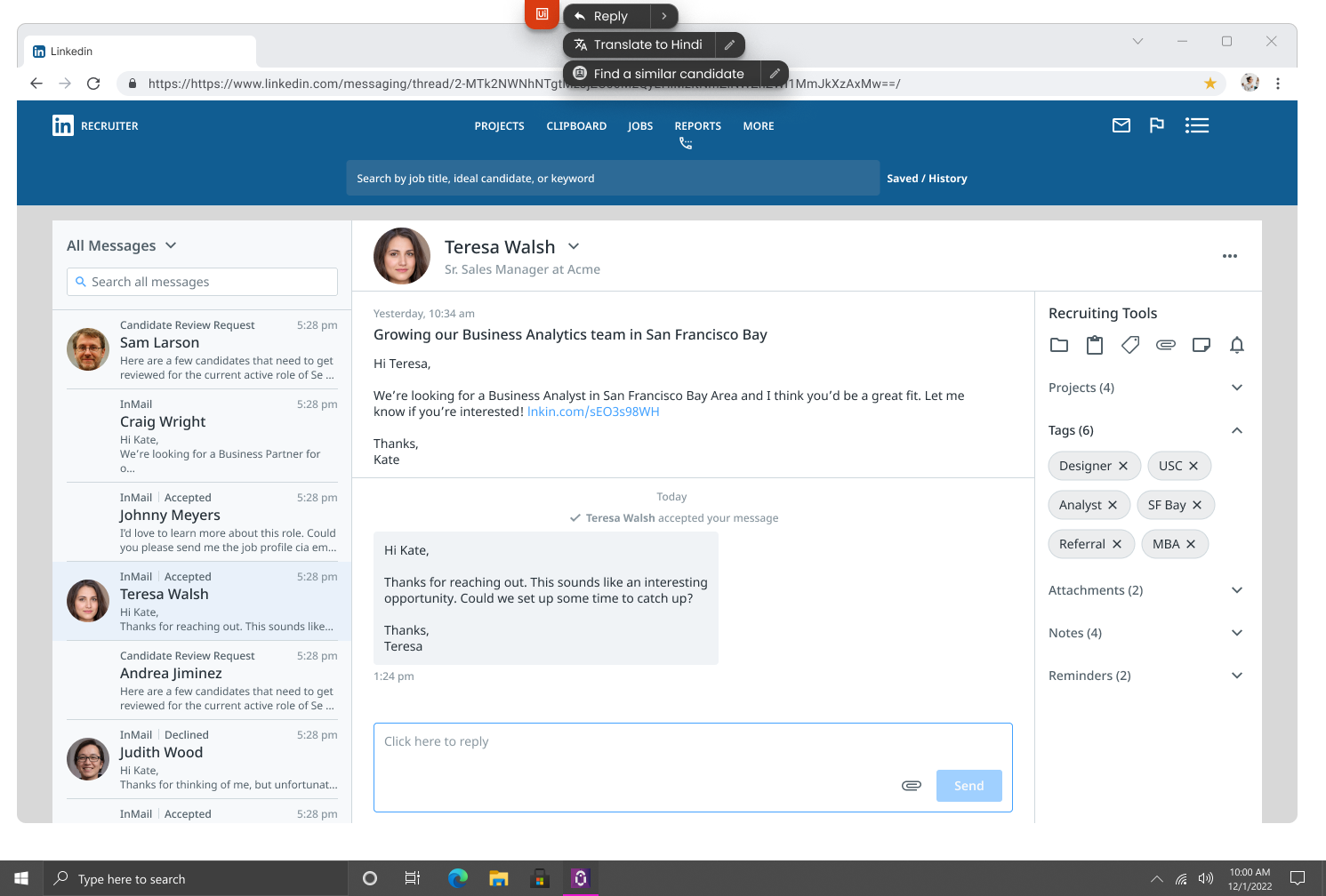
Task: Click Teresa Walsh's profile photo in header
Action: pyautogui.click(x=402, y=256)
